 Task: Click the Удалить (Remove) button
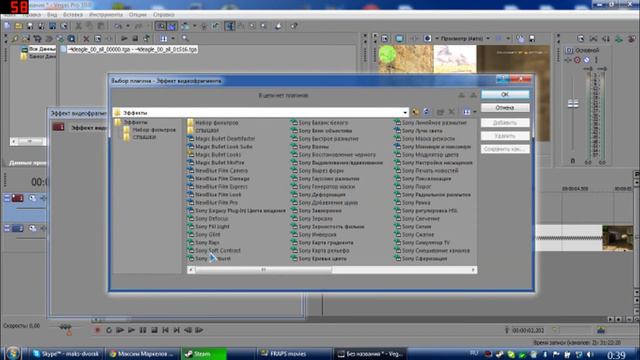(x=505, y=136)
